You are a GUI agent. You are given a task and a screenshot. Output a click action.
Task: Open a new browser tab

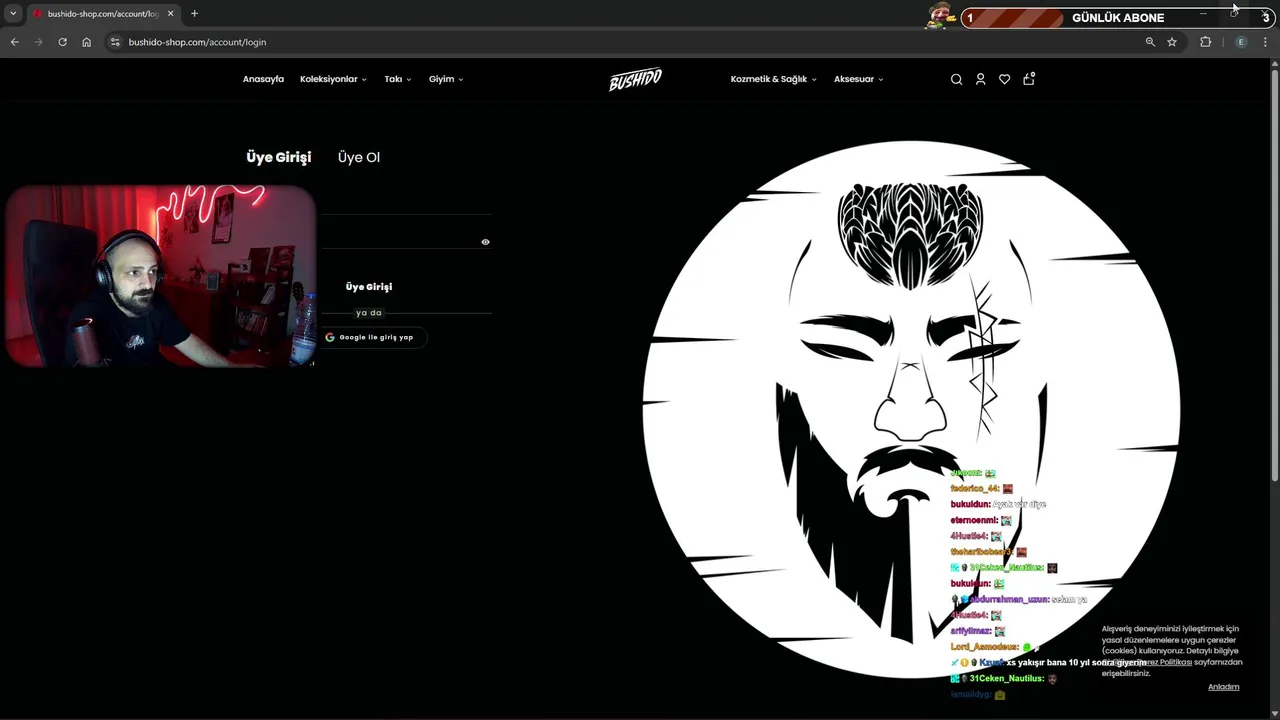point(194,14)
